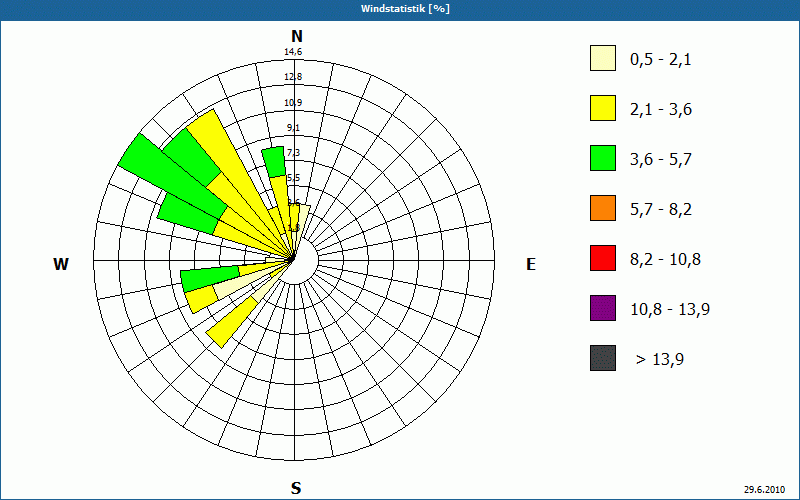Click the legend label '10,8 - 13,9'
The width and height of the screenshot is (800, 500).
tap(670, 310)
